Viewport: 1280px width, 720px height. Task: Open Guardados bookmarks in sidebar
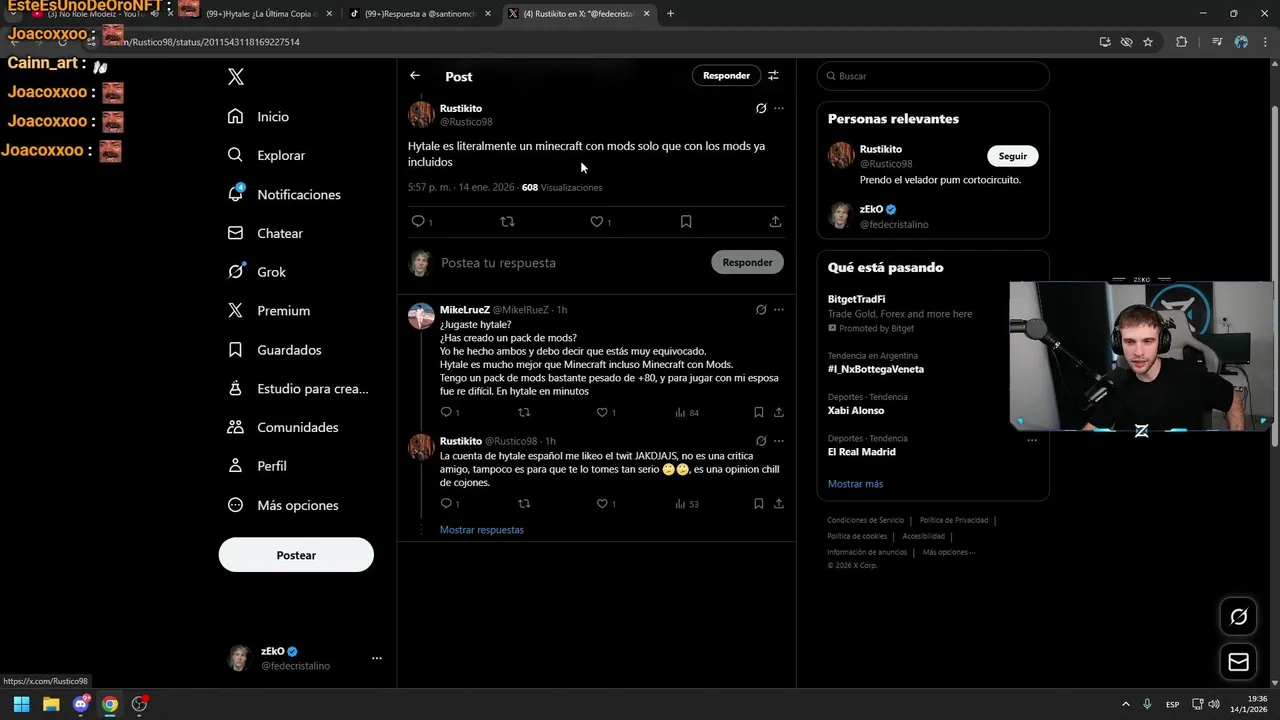tap(275, 350)
